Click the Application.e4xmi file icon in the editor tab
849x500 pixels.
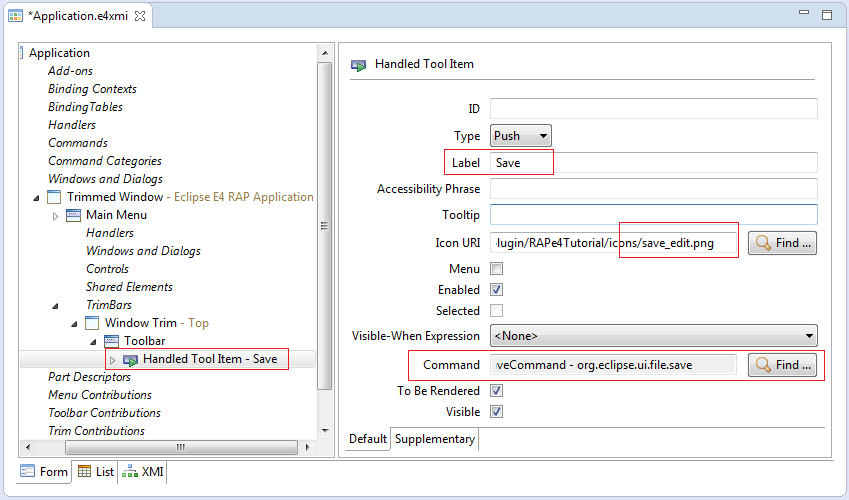(x=15, y=16)
